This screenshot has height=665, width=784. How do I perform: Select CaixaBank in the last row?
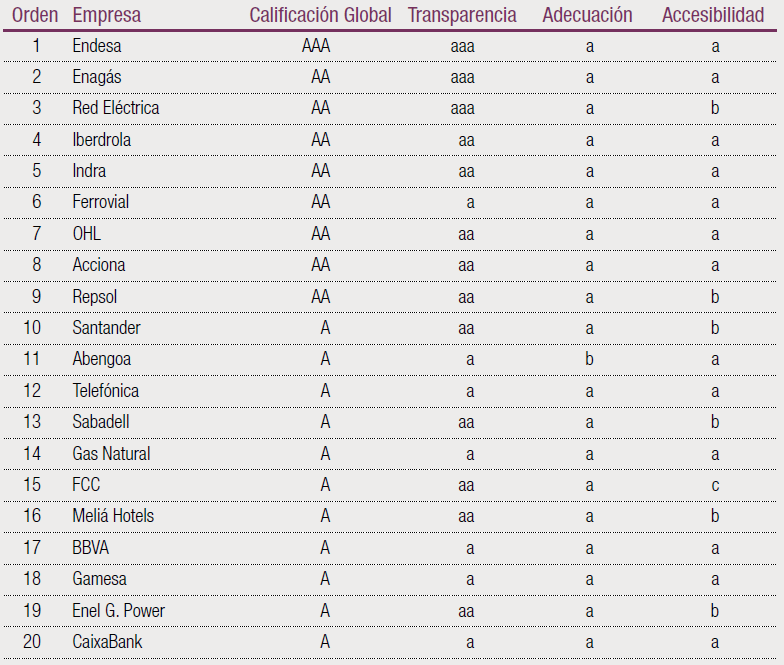pos(107,642)
